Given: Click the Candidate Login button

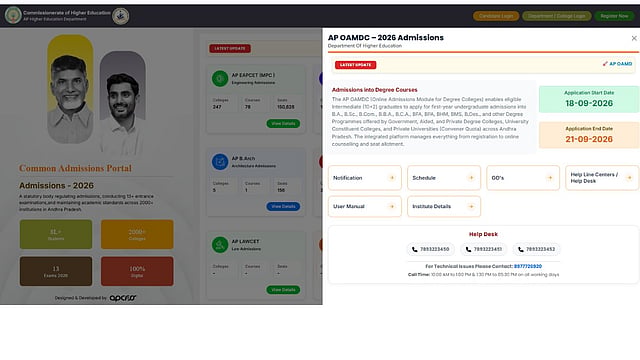Looking at the screenshot, I should point(496,16).
